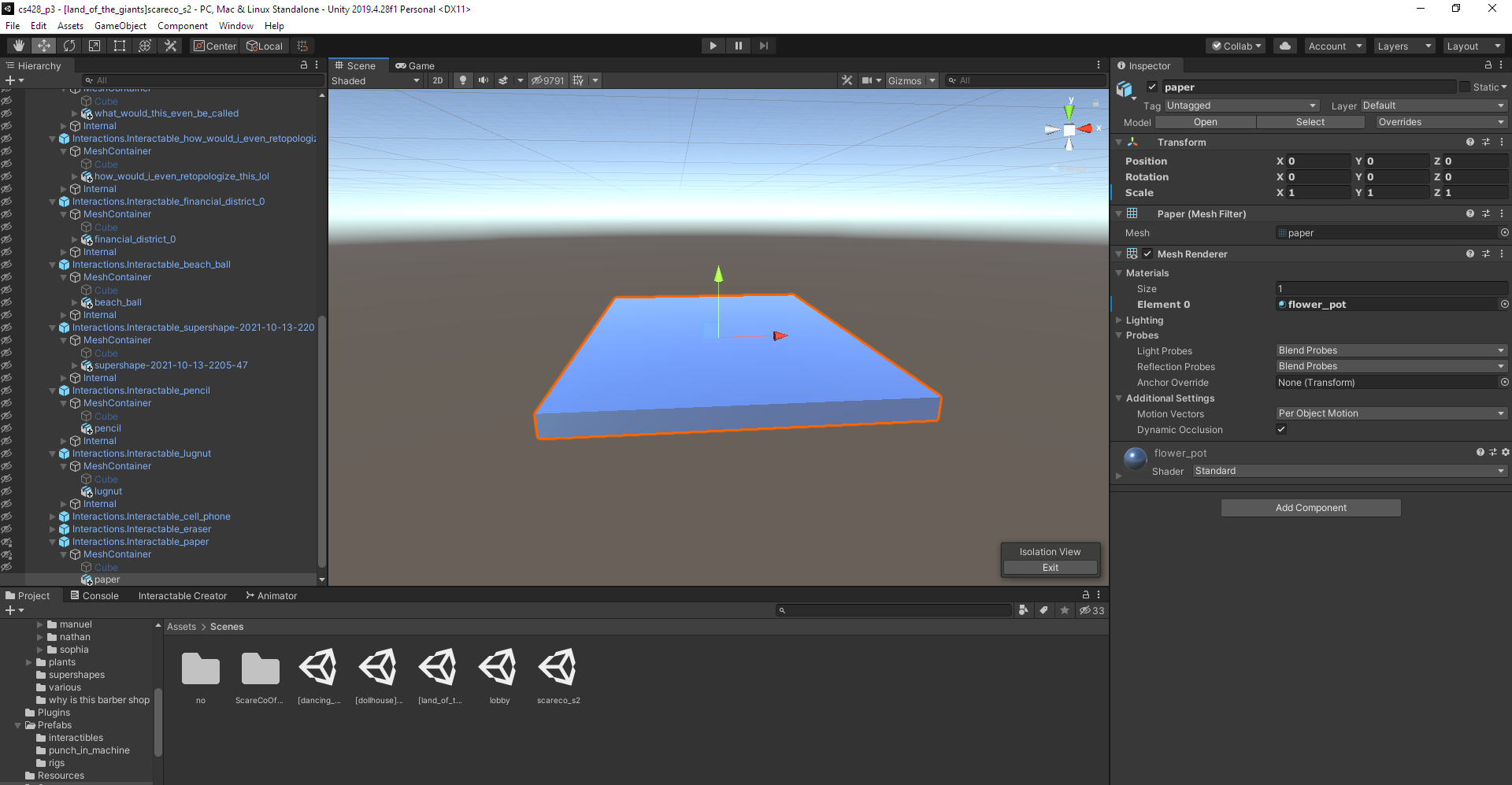
Task: Open Shaded draw mode dropdown
Action: coord(376,80)
